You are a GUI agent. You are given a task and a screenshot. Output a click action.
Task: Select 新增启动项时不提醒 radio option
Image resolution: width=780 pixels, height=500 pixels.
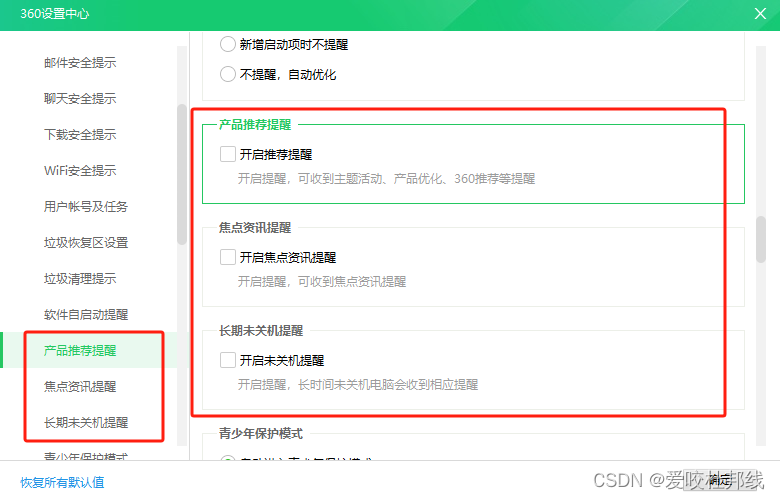[228, 44]
